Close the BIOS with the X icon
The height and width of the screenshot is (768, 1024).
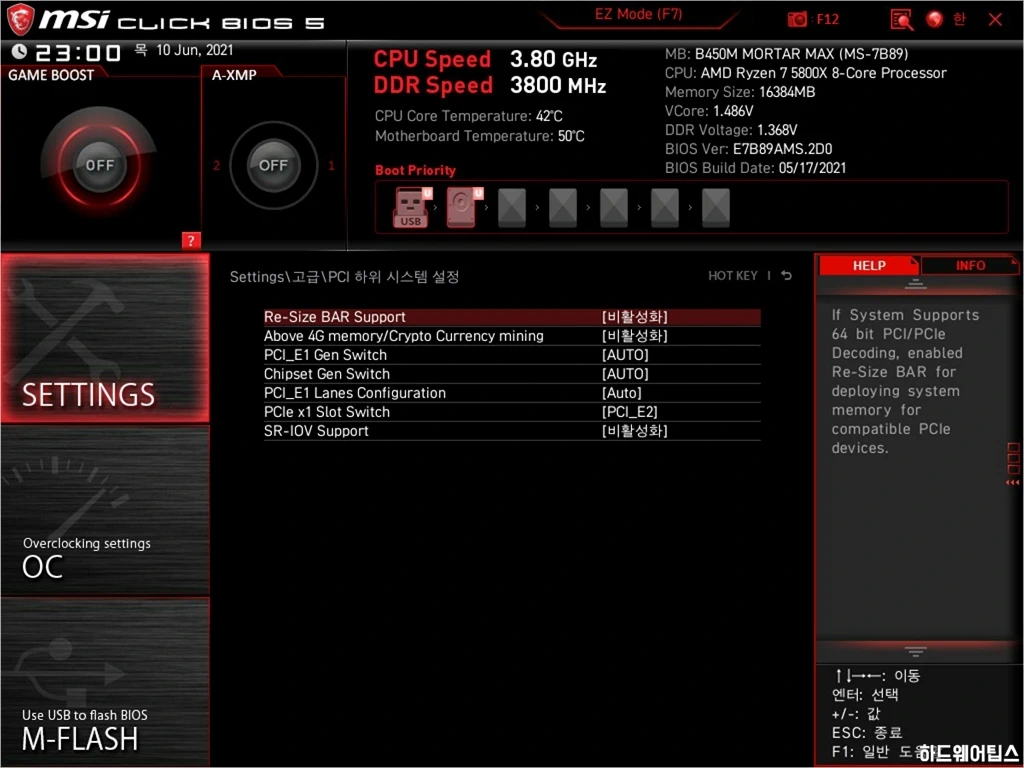(995, 20)
